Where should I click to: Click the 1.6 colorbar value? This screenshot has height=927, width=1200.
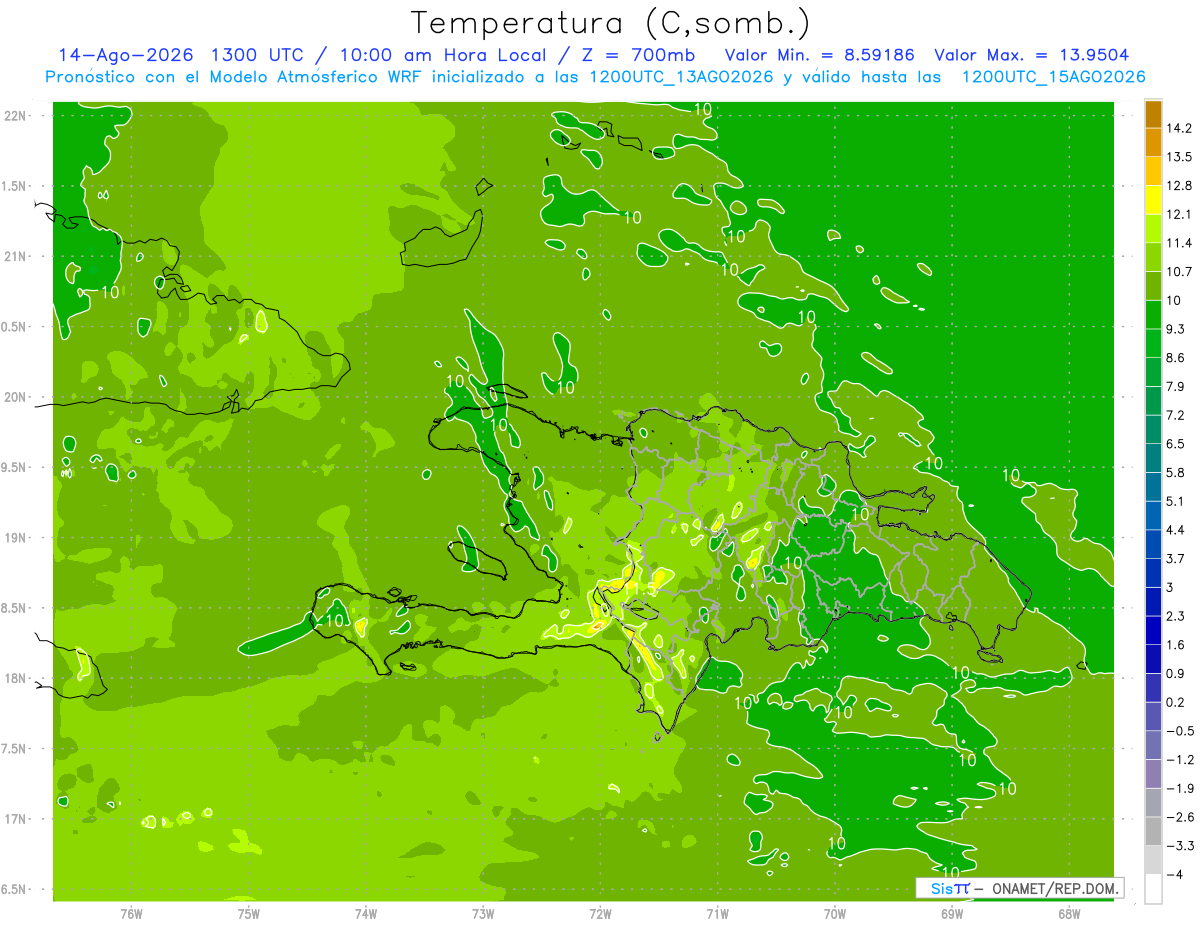[x=1176, y=645]
